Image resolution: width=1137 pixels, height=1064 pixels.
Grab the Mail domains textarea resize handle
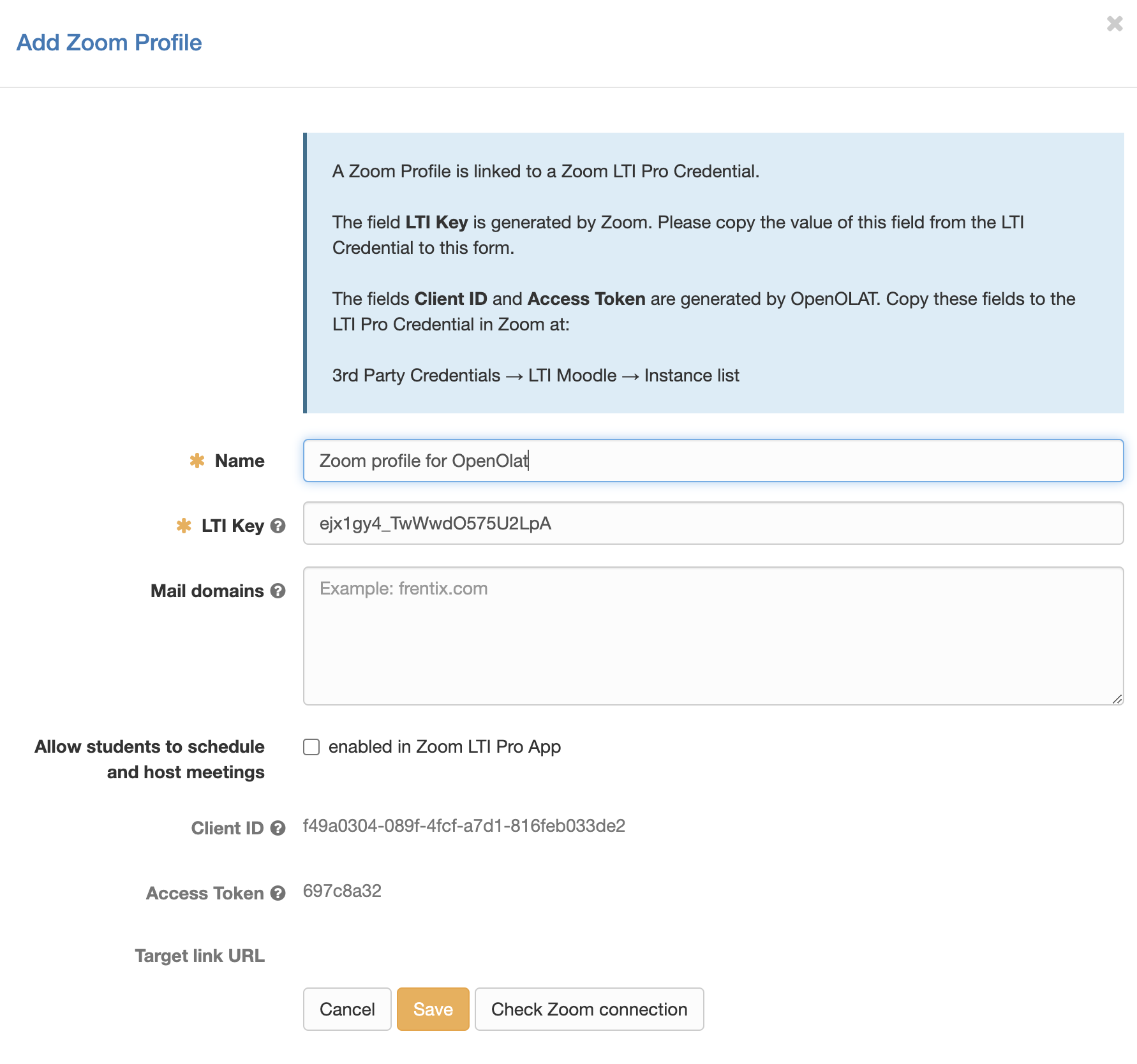1117,699
